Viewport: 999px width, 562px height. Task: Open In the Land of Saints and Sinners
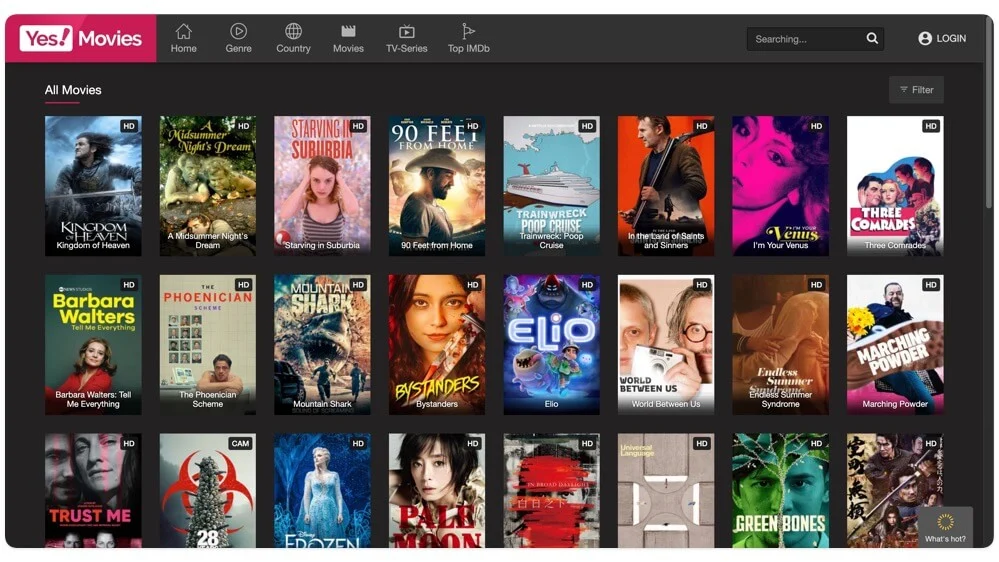coord(666,186)
